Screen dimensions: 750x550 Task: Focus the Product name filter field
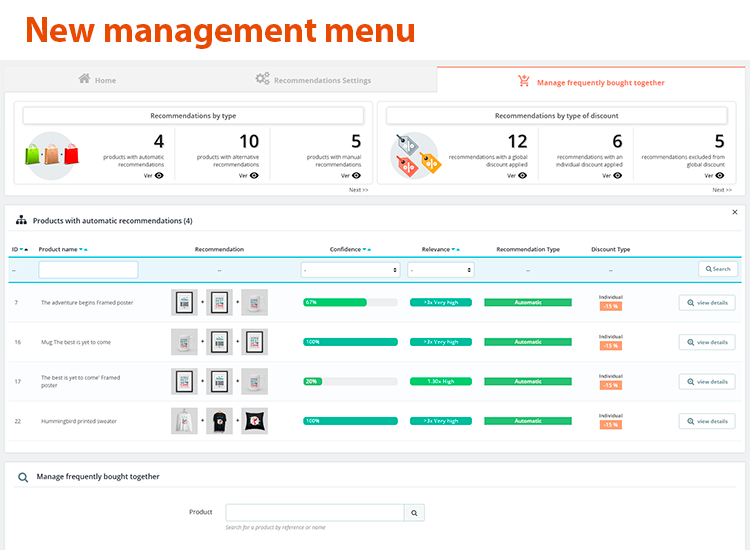pos(88,270)
